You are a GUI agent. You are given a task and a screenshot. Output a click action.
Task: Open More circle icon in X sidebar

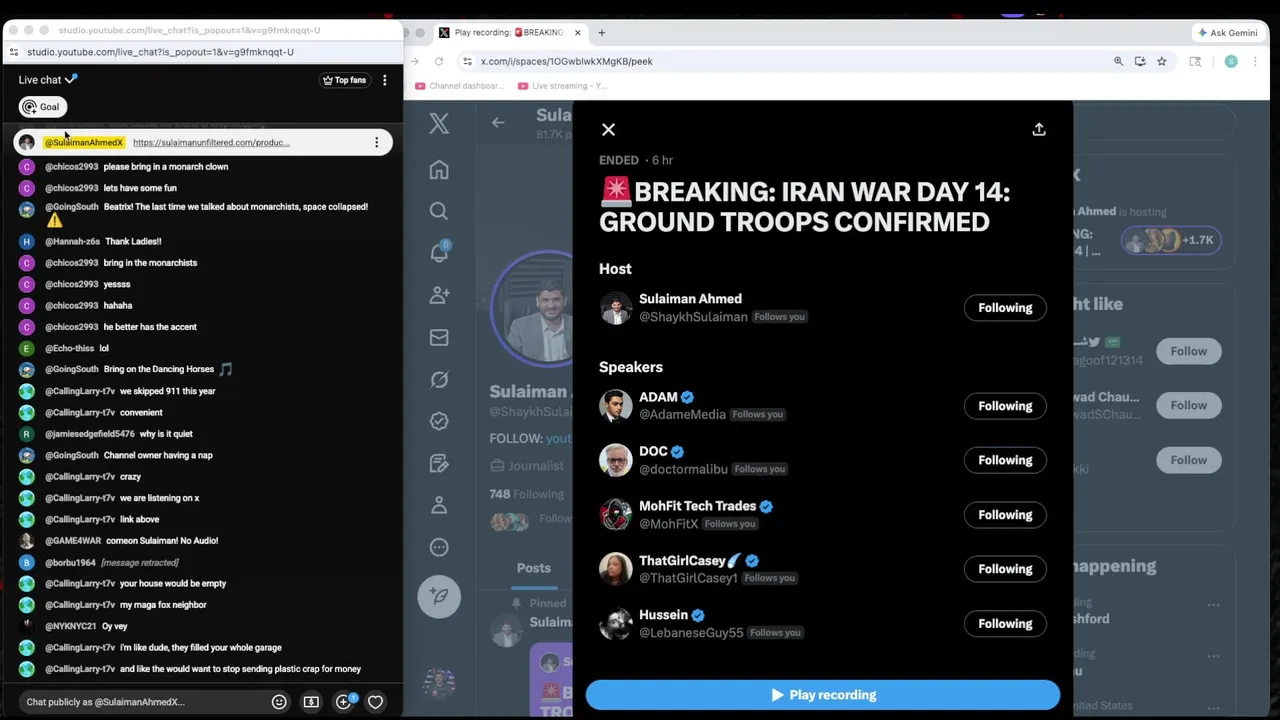tap(439, 547)
